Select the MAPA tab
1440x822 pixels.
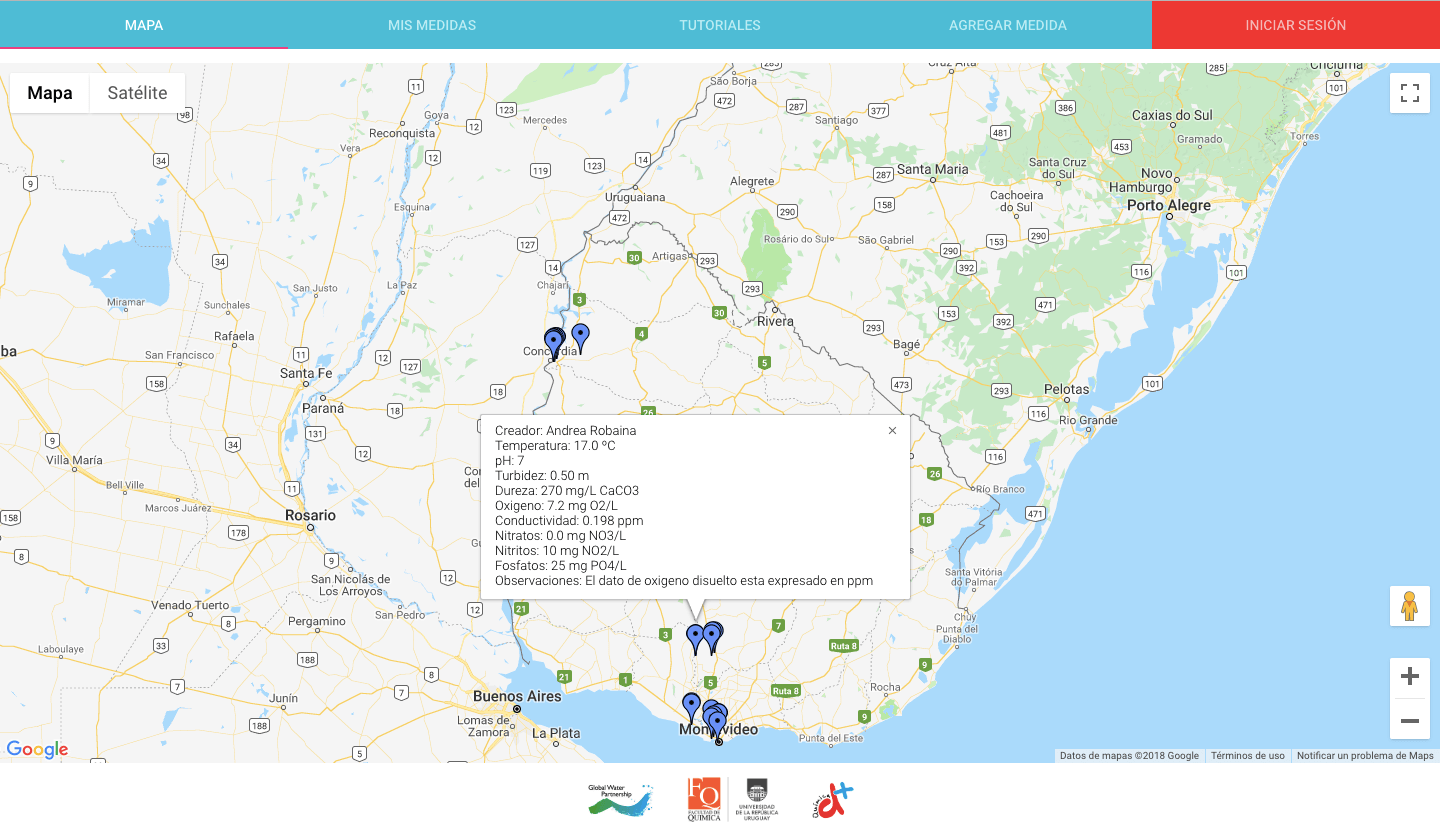[144, 25]
